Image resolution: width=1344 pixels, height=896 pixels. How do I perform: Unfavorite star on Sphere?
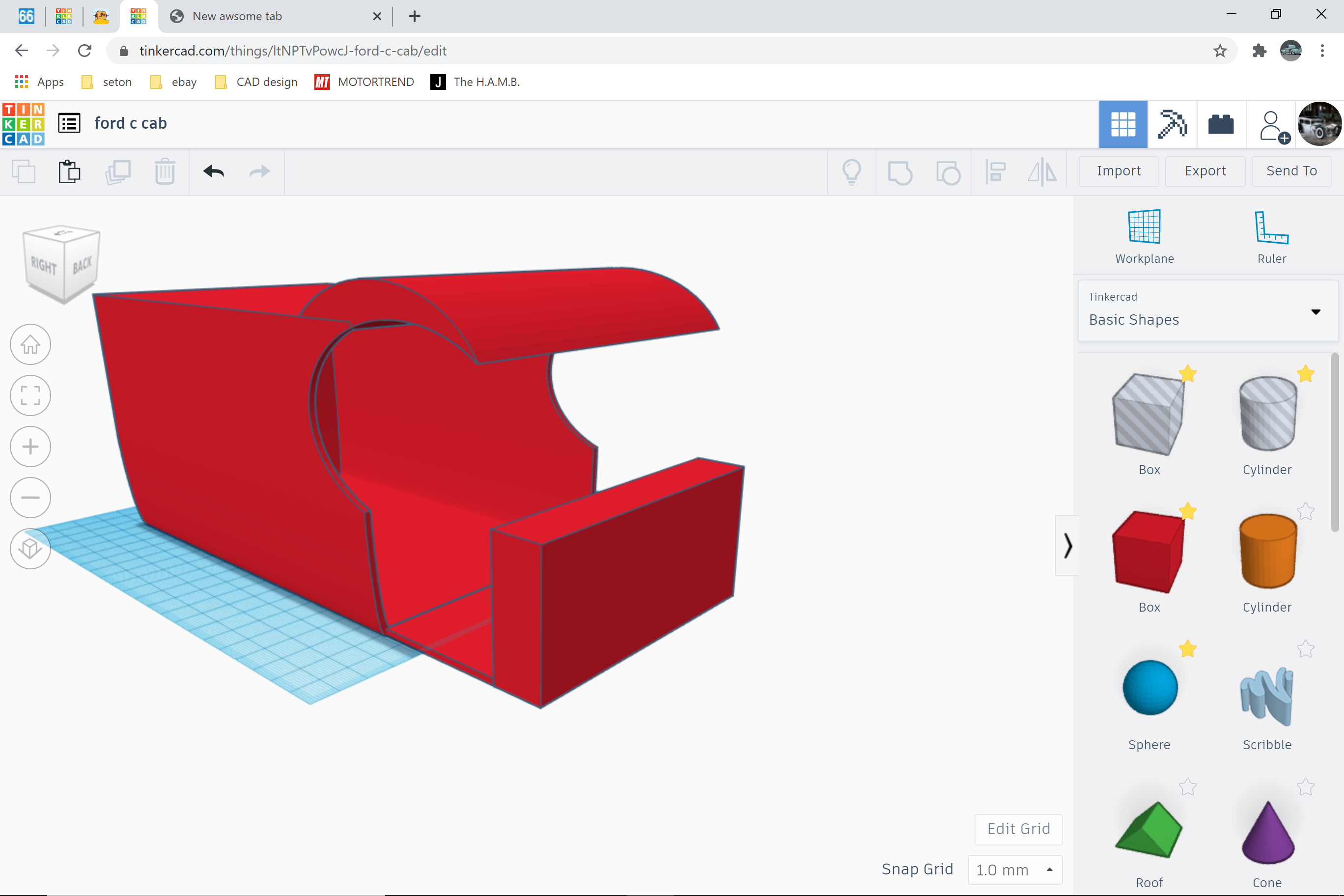click(x=1187, y=649)
